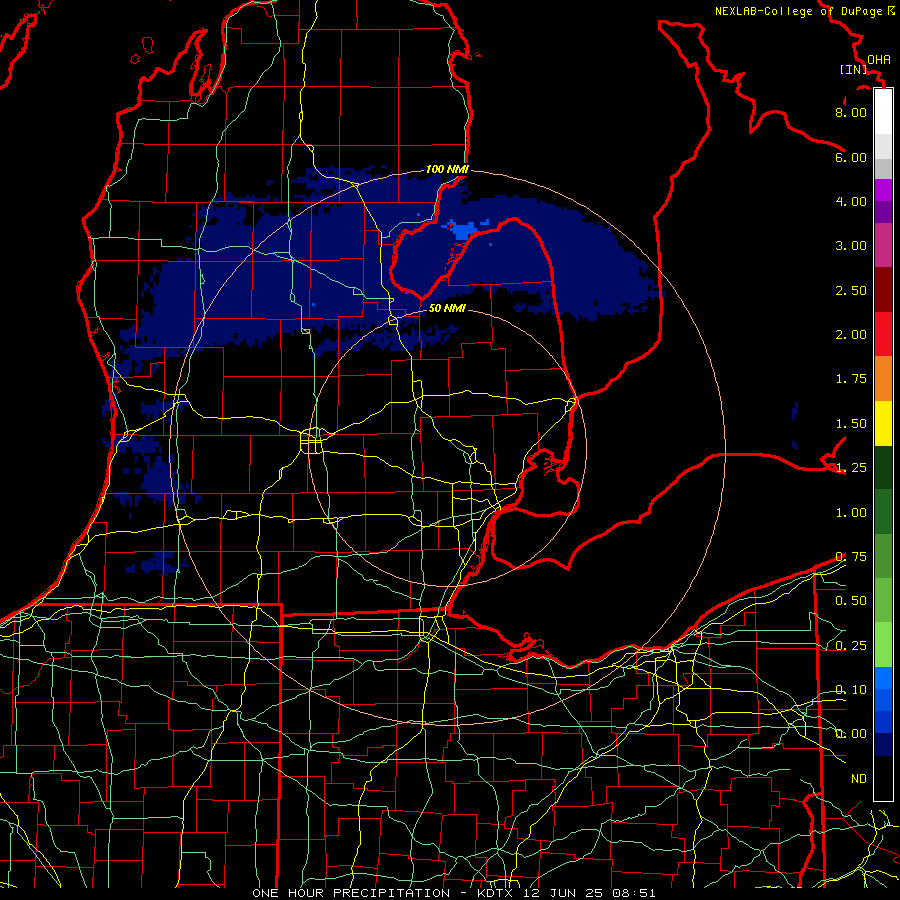Select the 0.50 legend value
The width and height of the screenshot is (900, 900).
(851, 601)
